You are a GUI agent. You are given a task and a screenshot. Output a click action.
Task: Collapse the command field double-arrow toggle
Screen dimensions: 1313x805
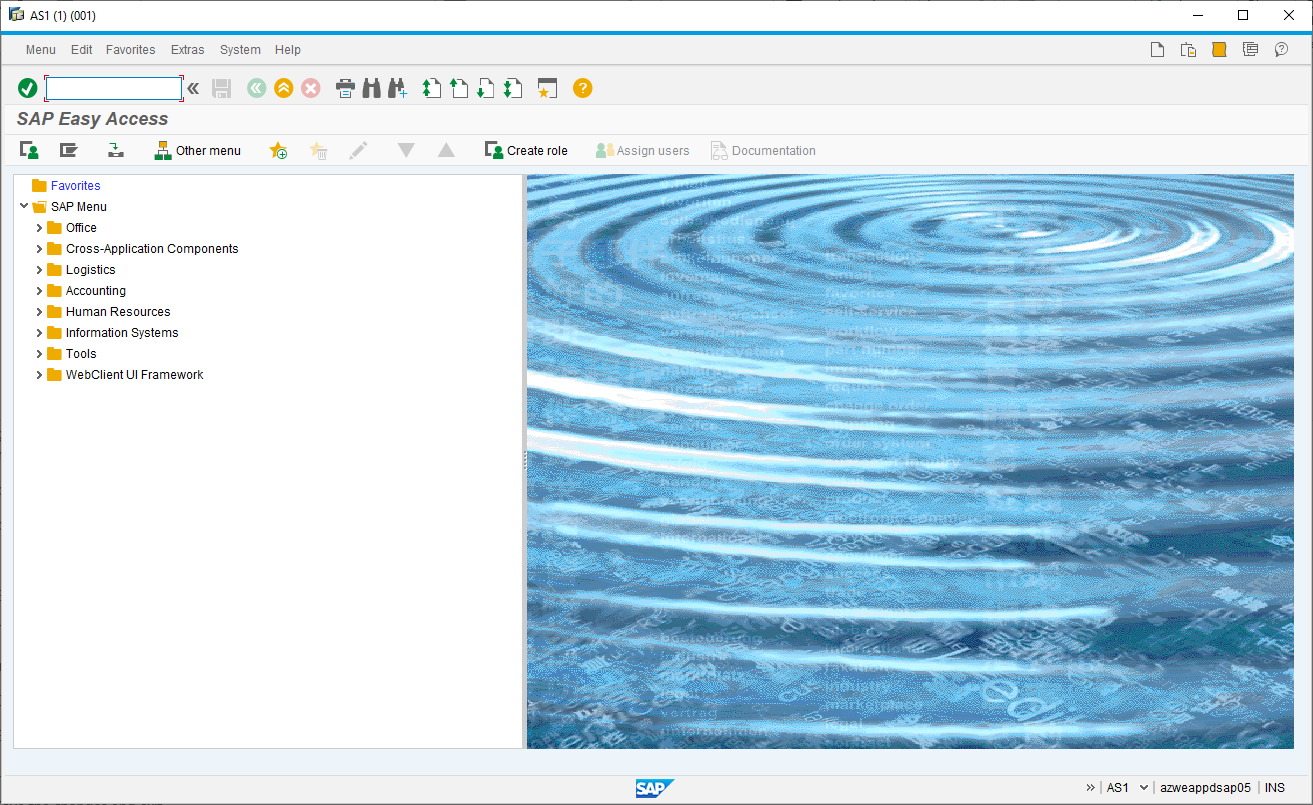[193, 89]
